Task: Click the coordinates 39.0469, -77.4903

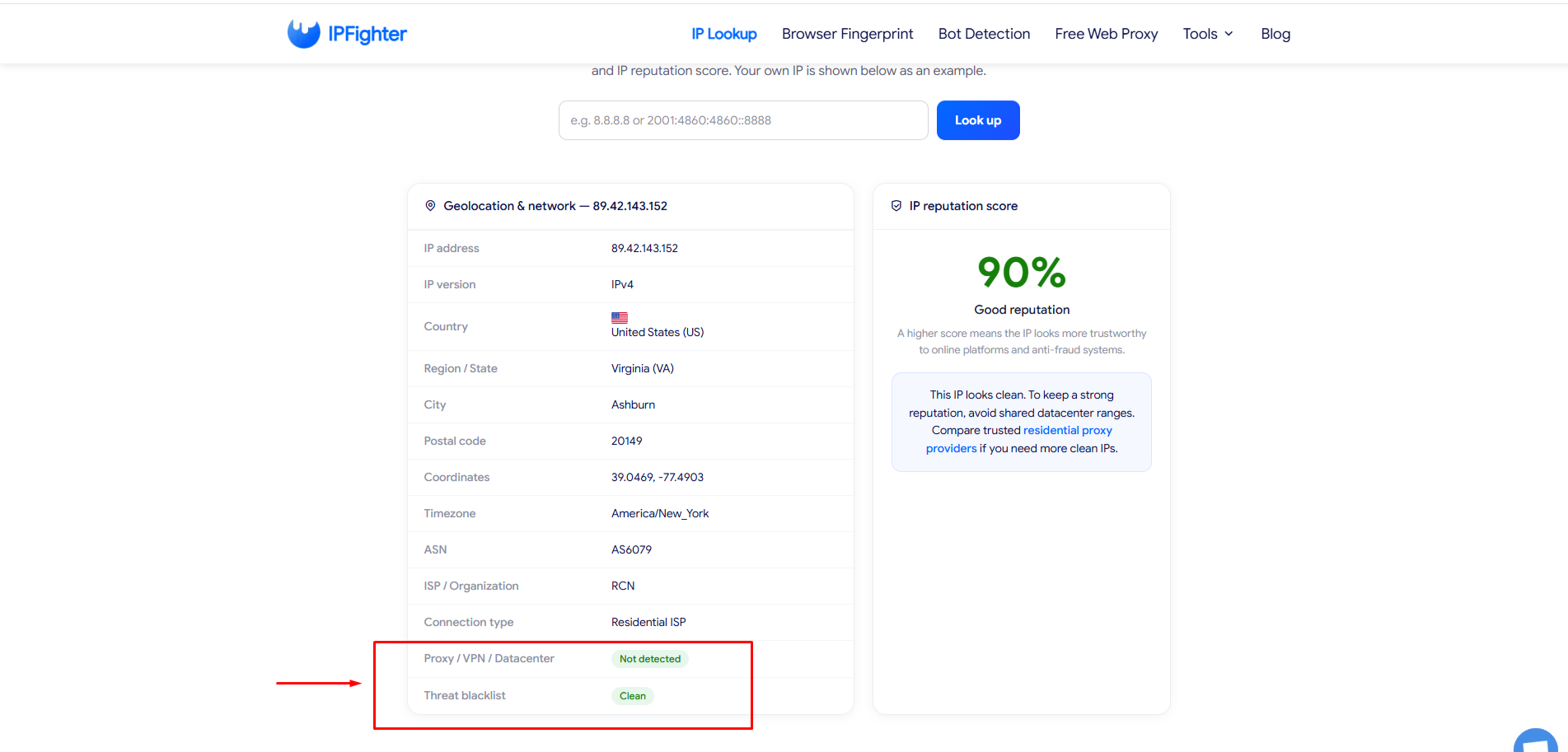Action: click(658, 477)
